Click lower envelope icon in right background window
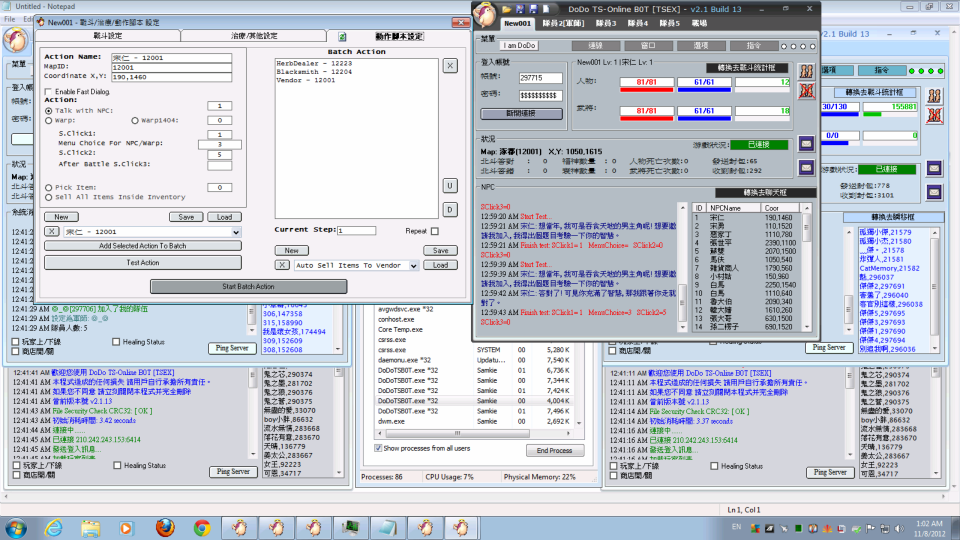The width and height of the screenshot is (960, 540). tap(934, 192)
